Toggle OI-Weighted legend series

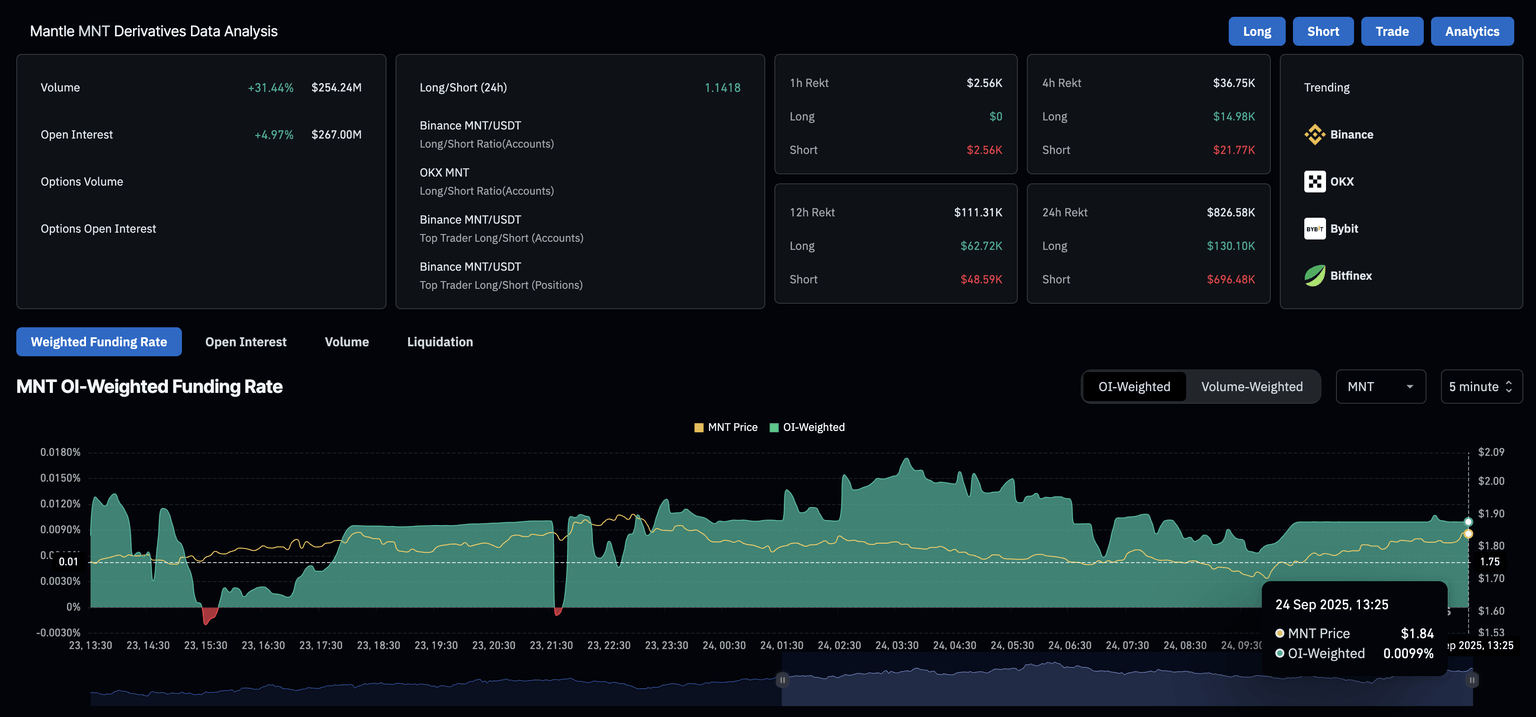click(807, 427)
